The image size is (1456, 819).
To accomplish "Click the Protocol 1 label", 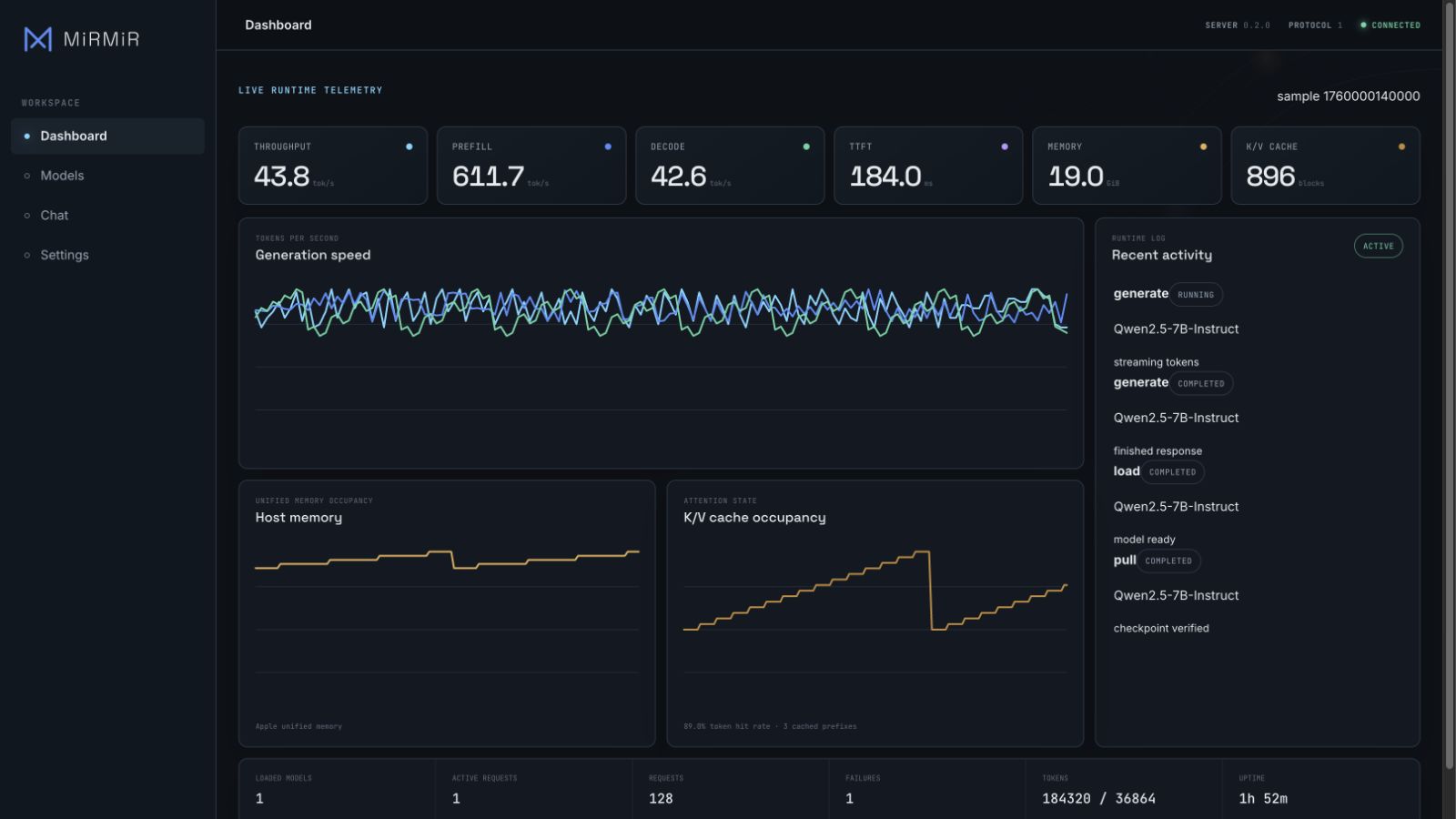I will click(1315, 25).
